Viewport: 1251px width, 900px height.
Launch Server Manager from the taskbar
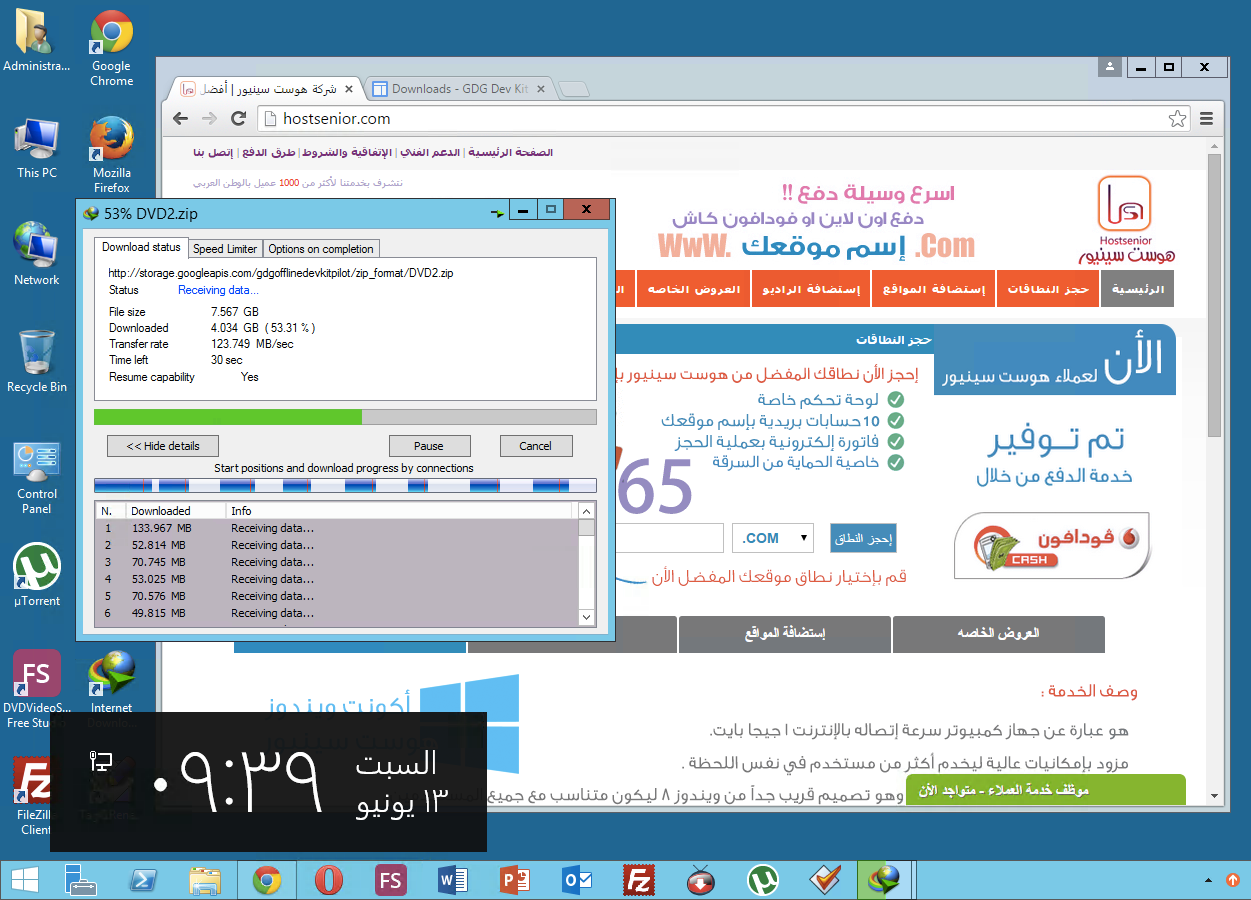[x=81, y=880]
